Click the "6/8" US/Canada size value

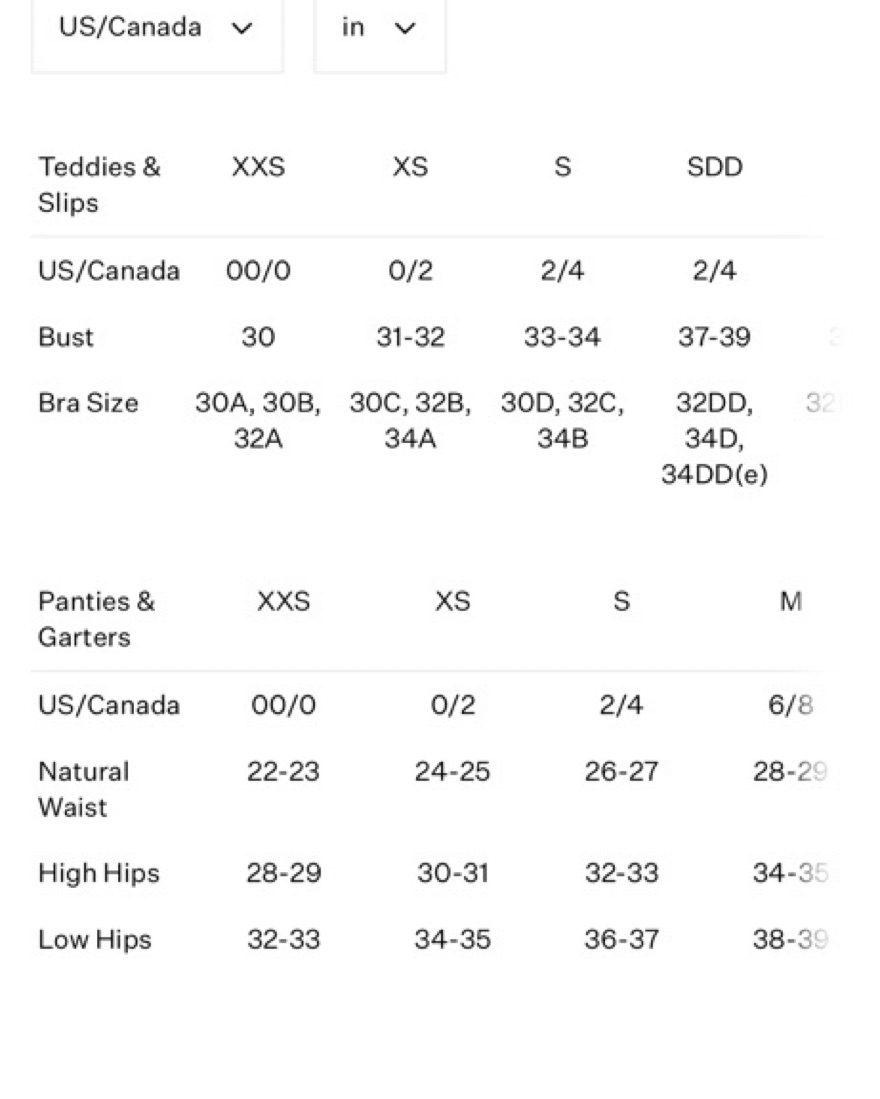coord(790,705)
